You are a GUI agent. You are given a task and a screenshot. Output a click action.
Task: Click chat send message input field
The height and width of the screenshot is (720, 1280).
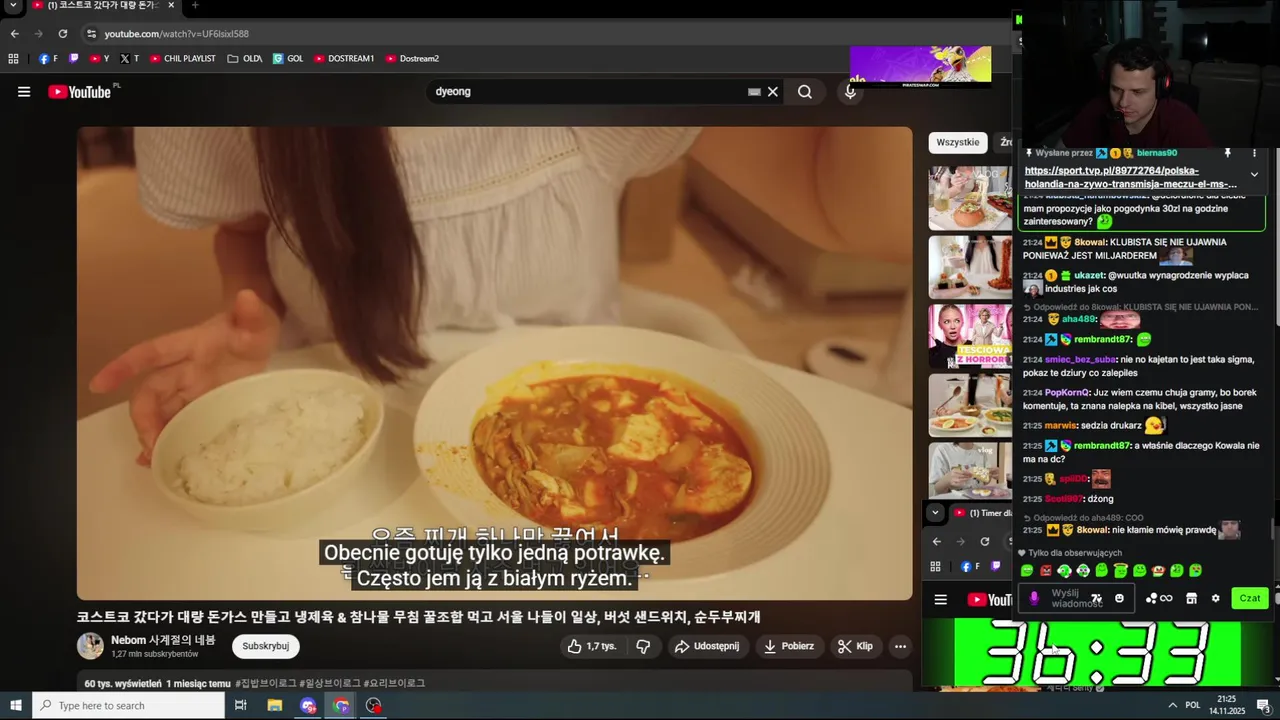click(x=1075, y=598)
